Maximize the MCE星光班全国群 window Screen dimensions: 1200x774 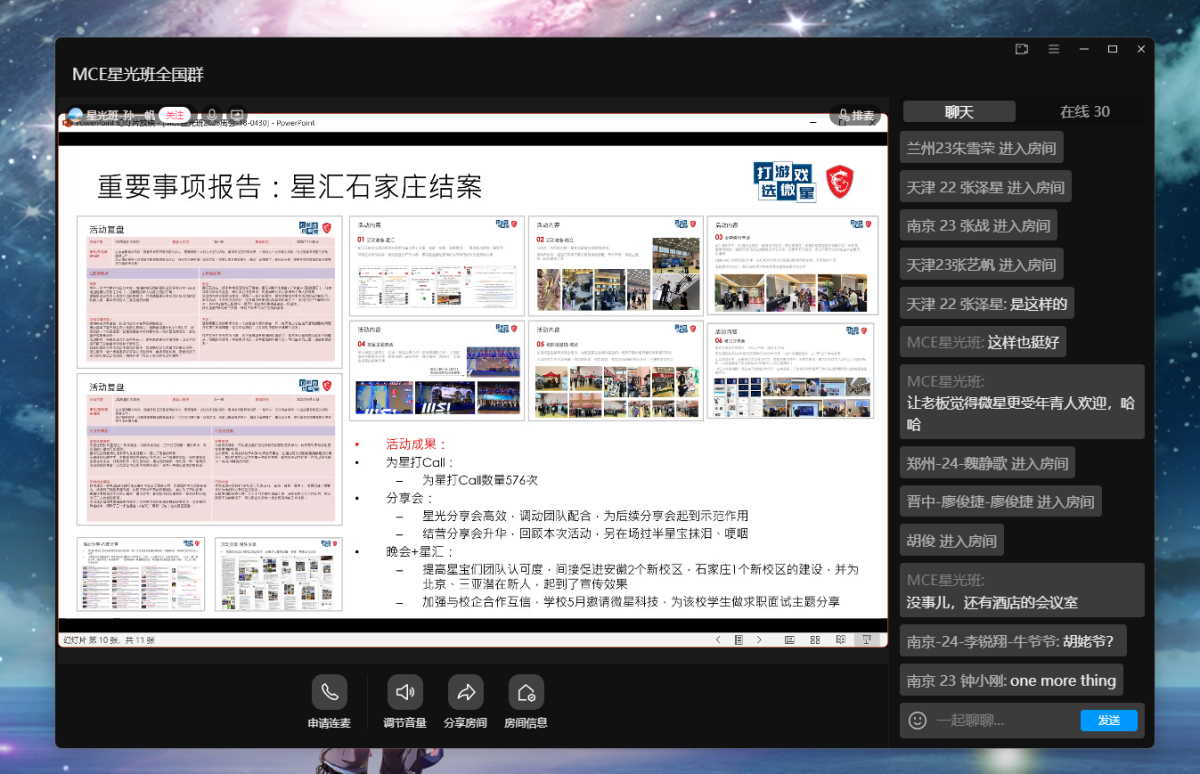(x=1112, y=49)
